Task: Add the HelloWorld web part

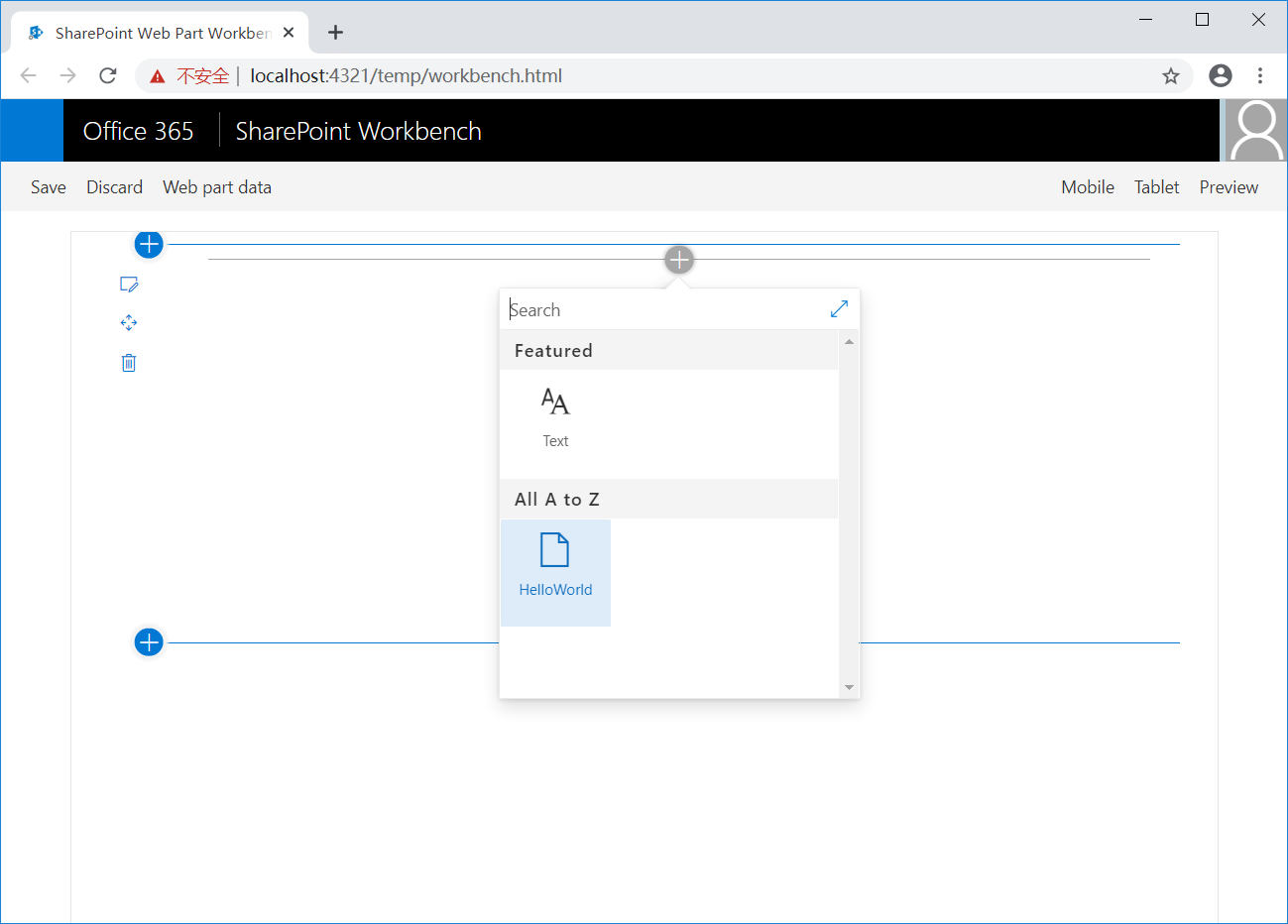Action: [x=555, y=573]
